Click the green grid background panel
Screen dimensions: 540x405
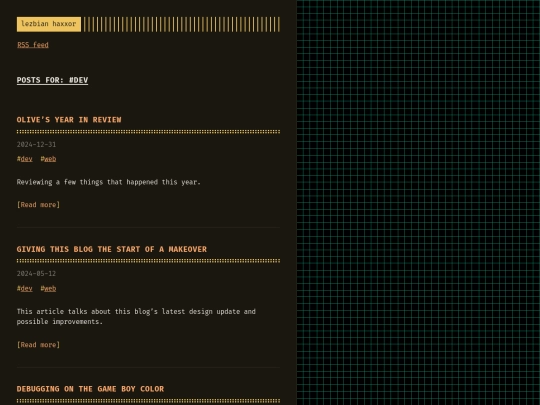point(418,202)
